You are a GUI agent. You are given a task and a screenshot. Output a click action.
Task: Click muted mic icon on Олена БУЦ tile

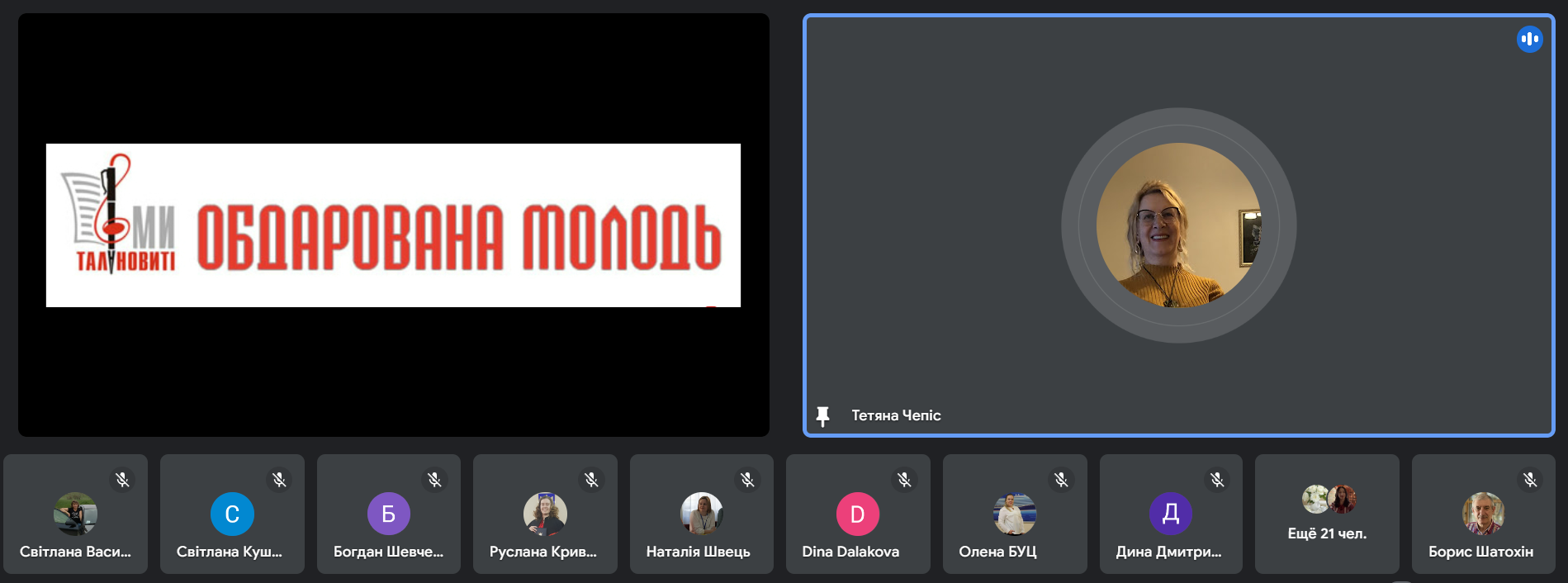pyautogui.click(x=1061, y=480)
